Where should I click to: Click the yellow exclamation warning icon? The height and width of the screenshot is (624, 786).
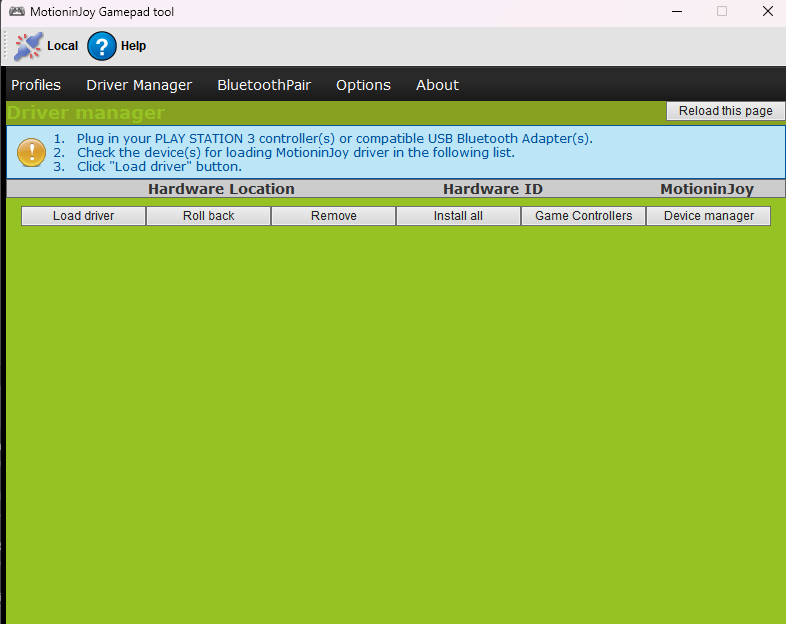coord(32,152)
